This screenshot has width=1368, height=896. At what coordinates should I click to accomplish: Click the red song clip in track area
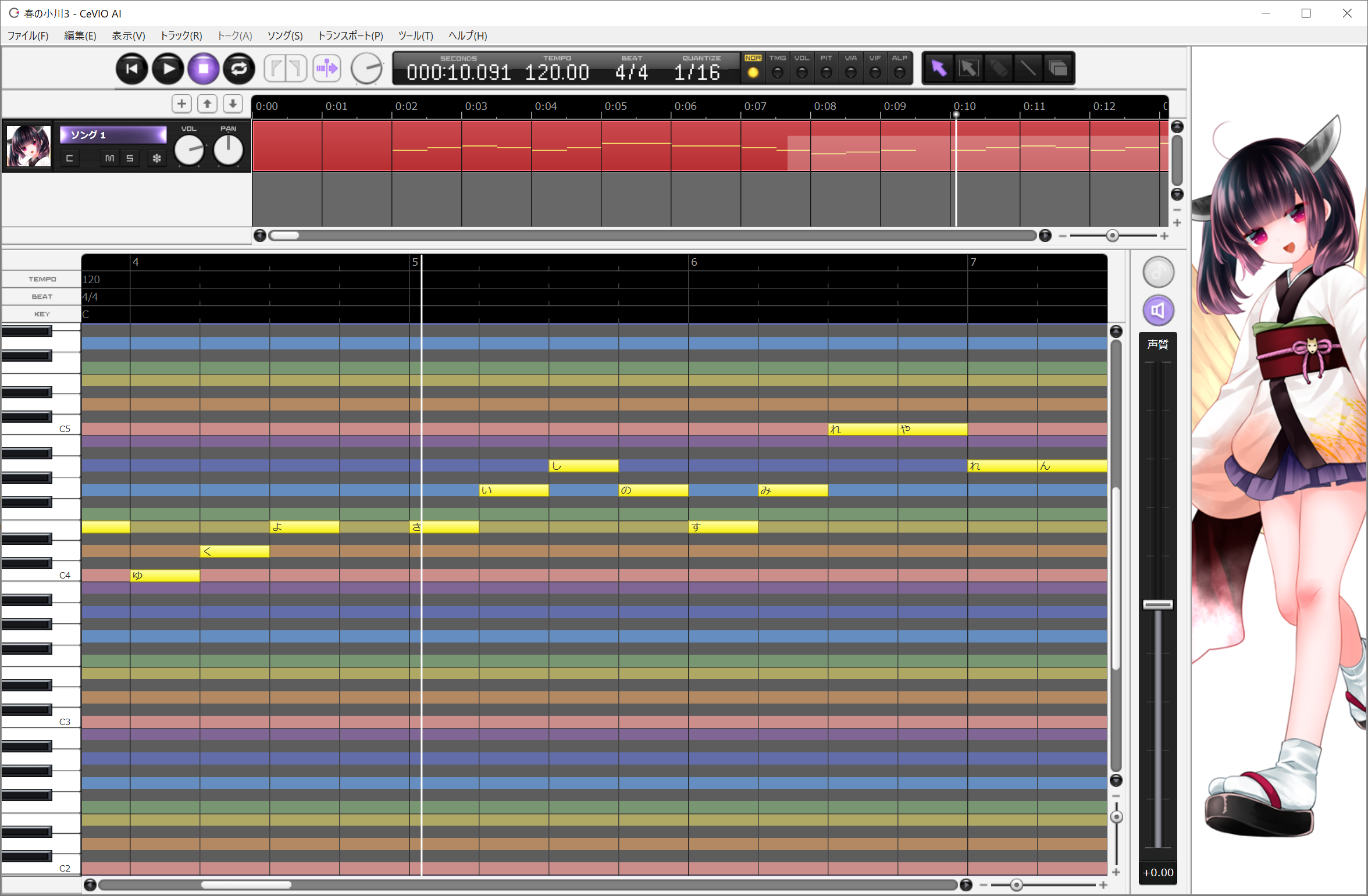point(710,145)
